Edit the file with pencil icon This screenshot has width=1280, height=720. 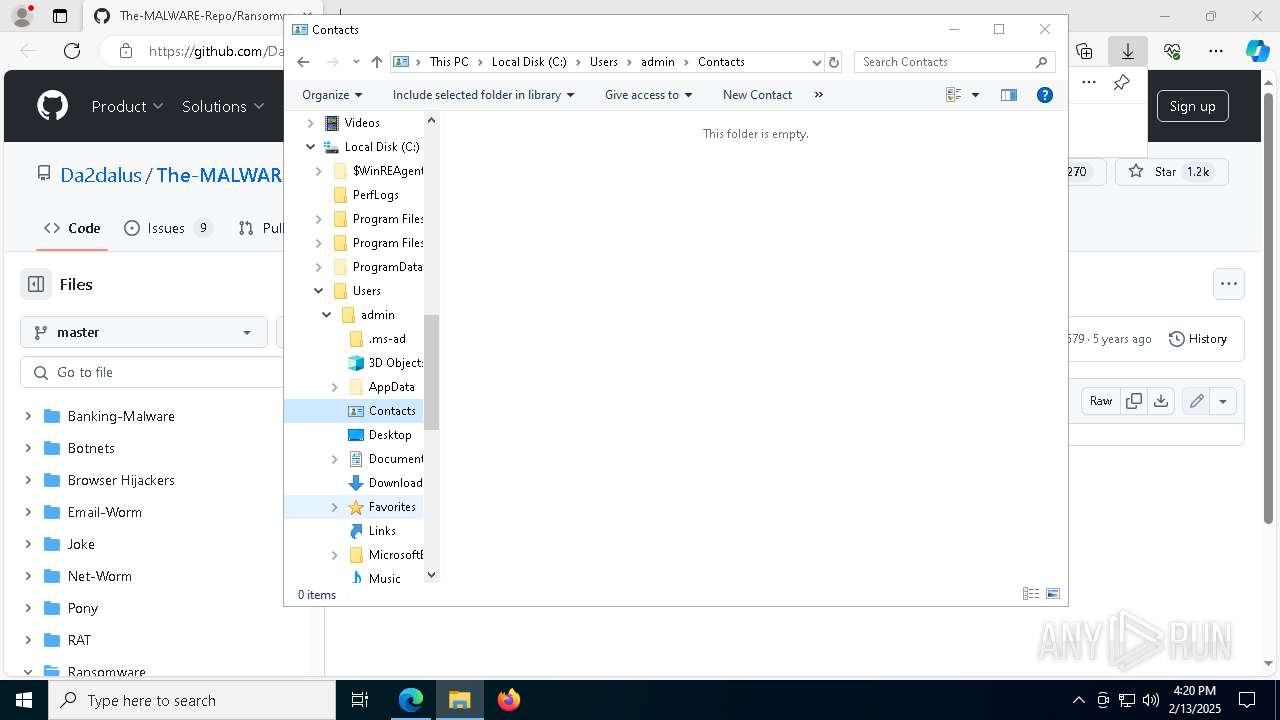pyautogui.click(x=1196, y=401)
